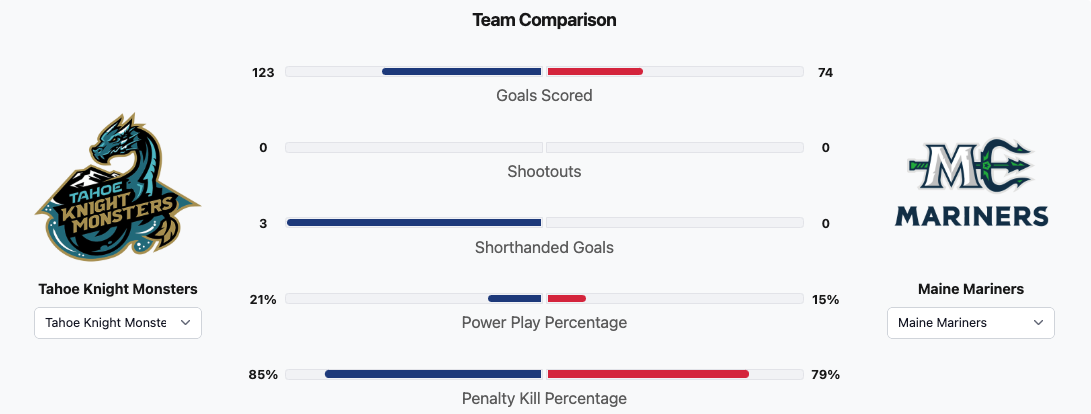Click the red Penalty Kill Percentage bar
The height and width of the screenshot is (414, 1091).
pyautogui.click(x=648, y=374)
